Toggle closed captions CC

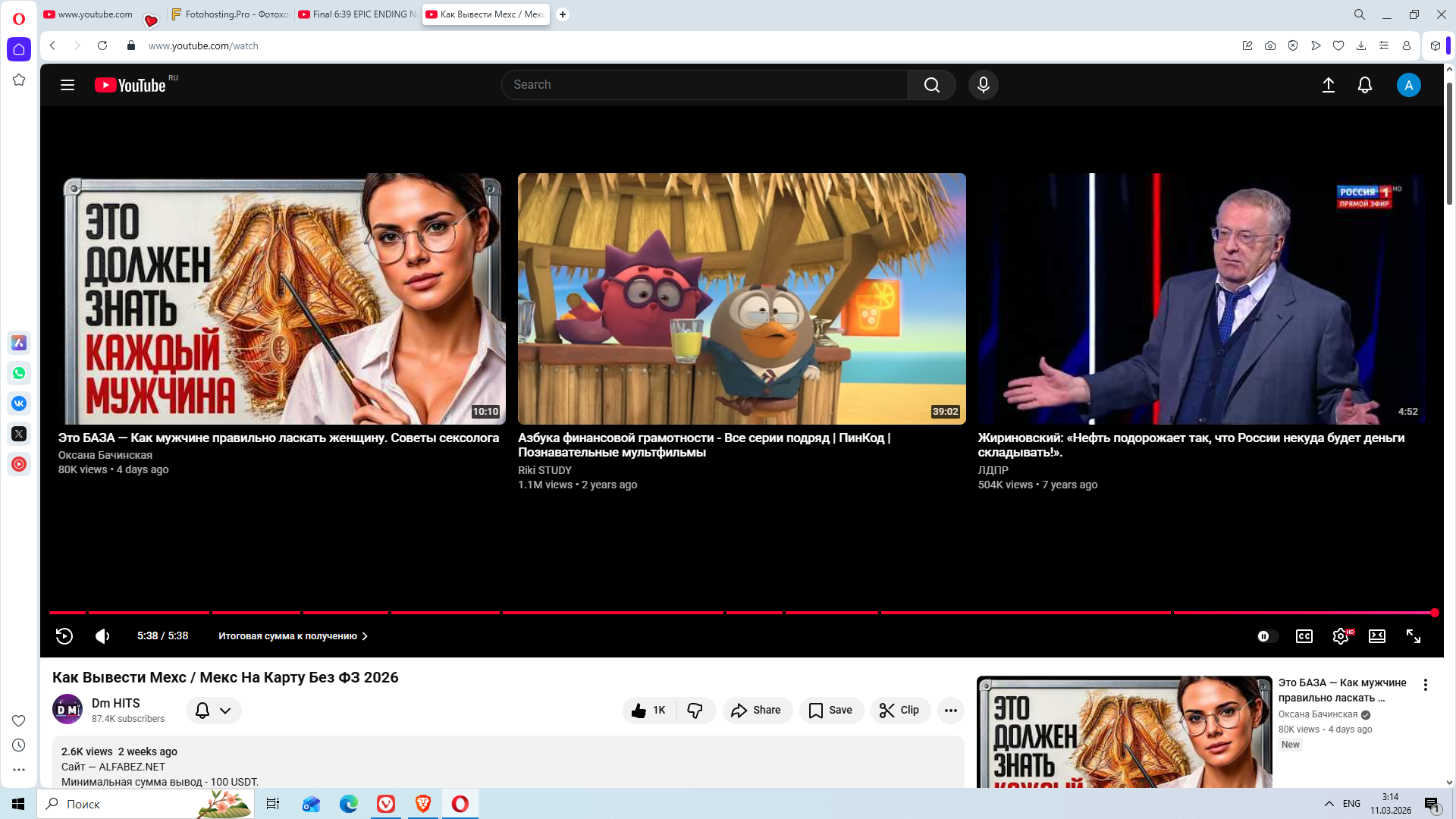pos(1304,636)
